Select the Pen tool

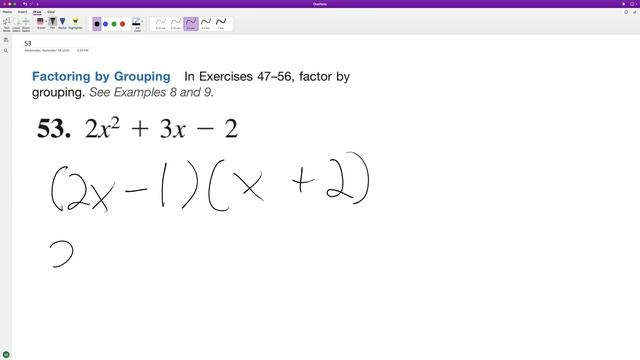point(53,23)
